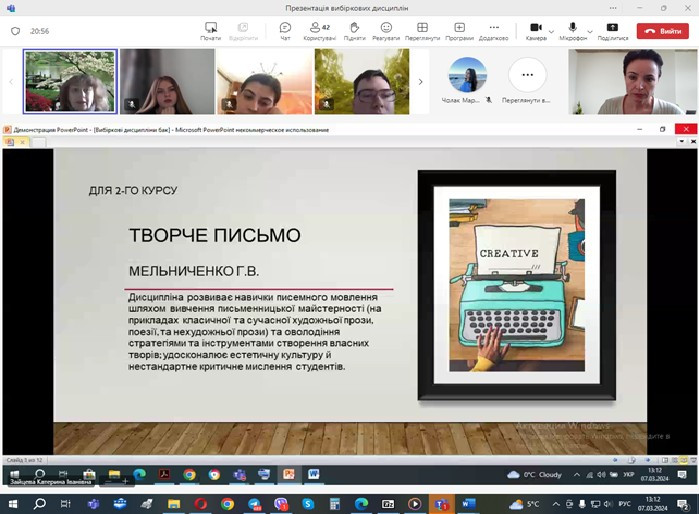Expand the camera options dropdown arrow

[x=551, y=31]
